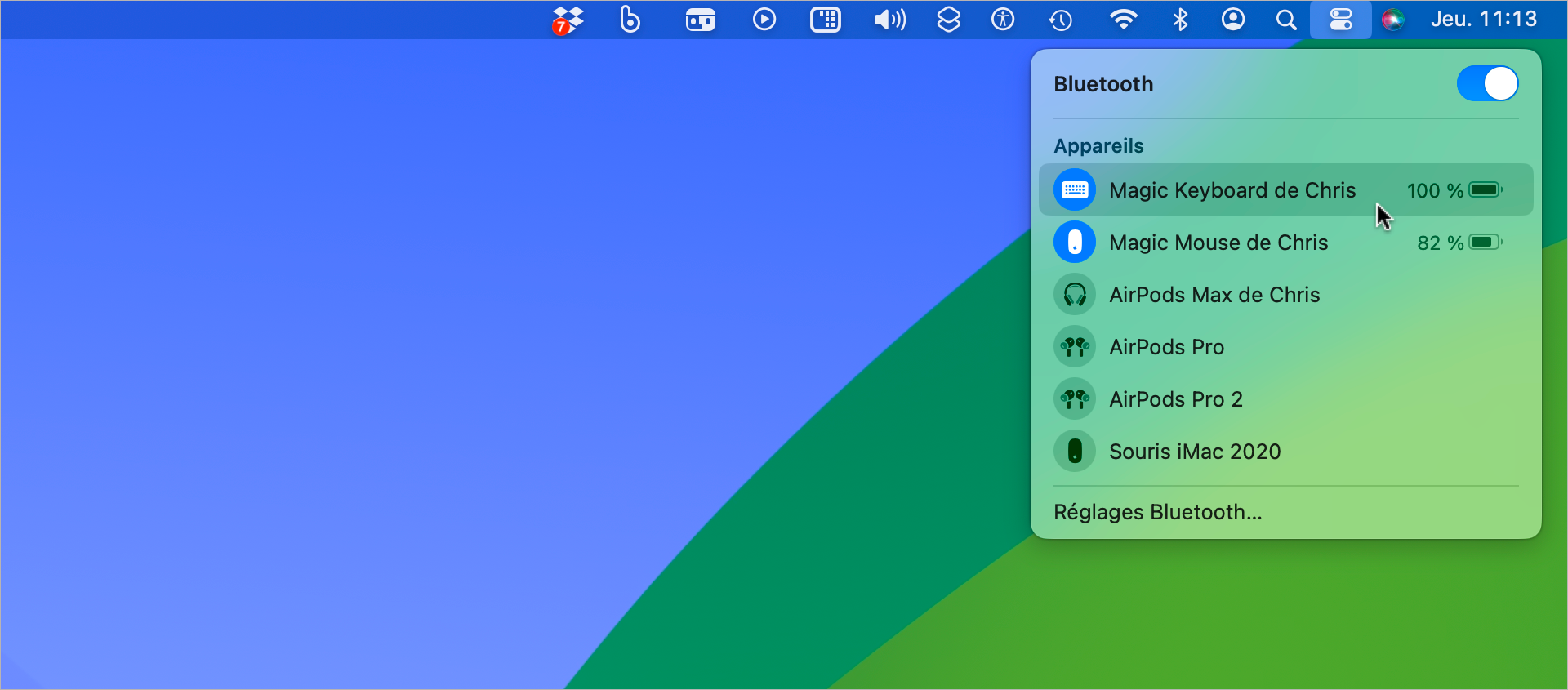Close the Control Center icon
The width and height of the screenshot is (1568, 690).
click(x=1341, y=19)
